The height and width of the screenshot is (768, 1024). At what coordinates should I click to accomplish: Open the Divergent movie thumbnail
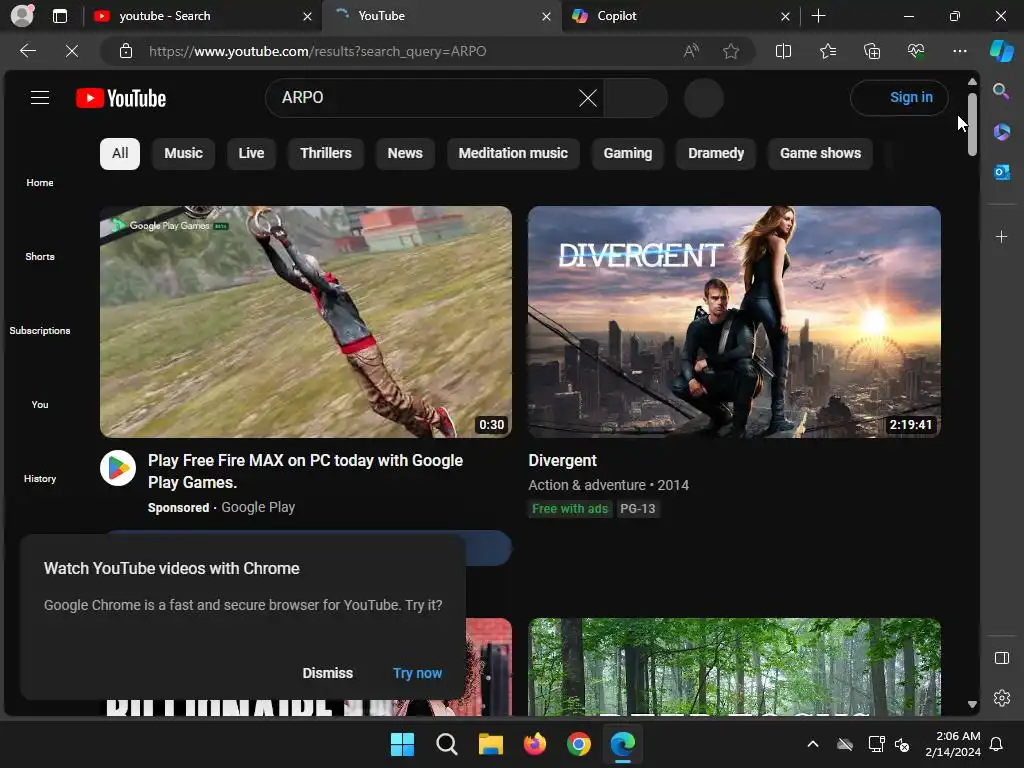tap(734, 322)
